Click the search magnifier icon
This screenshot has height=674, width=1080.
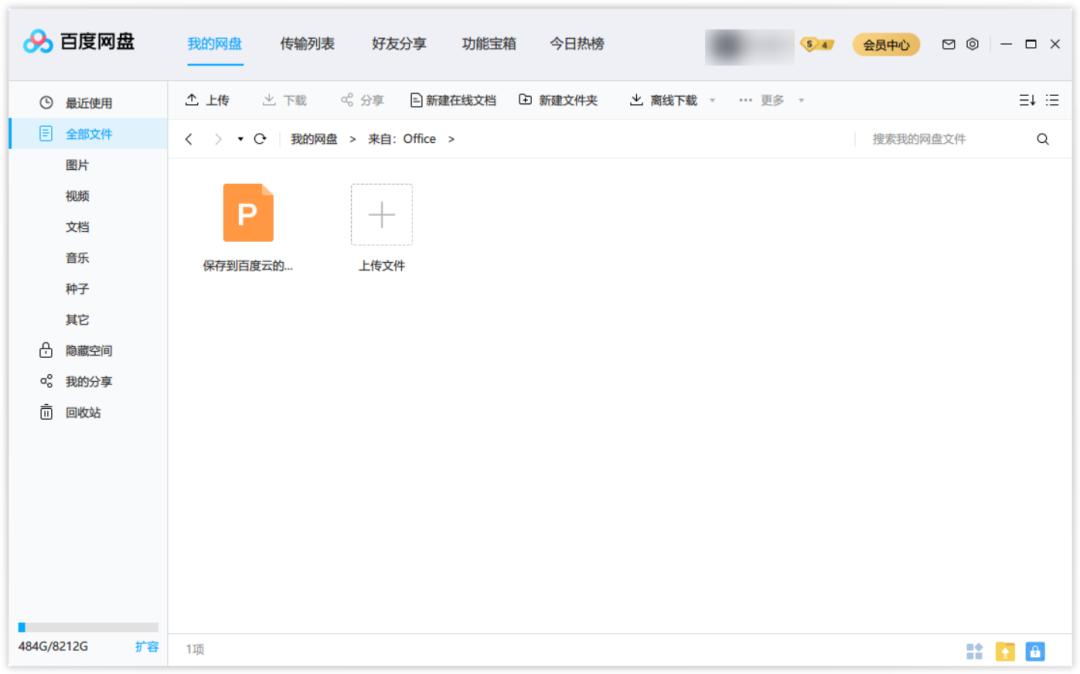[1041, 139]
